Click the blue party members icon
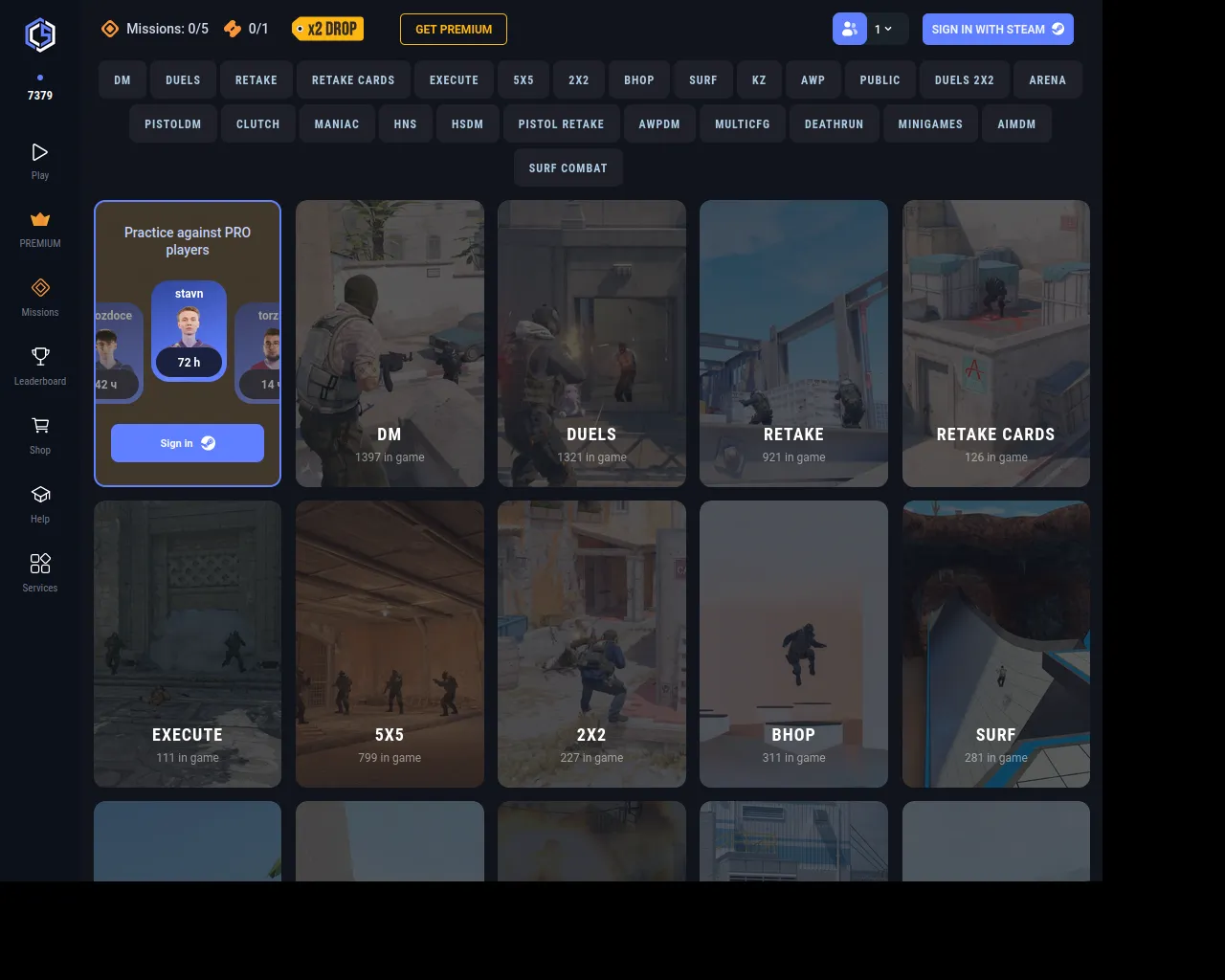Viewport: 1225px width, 980px height. pos(849,29)
